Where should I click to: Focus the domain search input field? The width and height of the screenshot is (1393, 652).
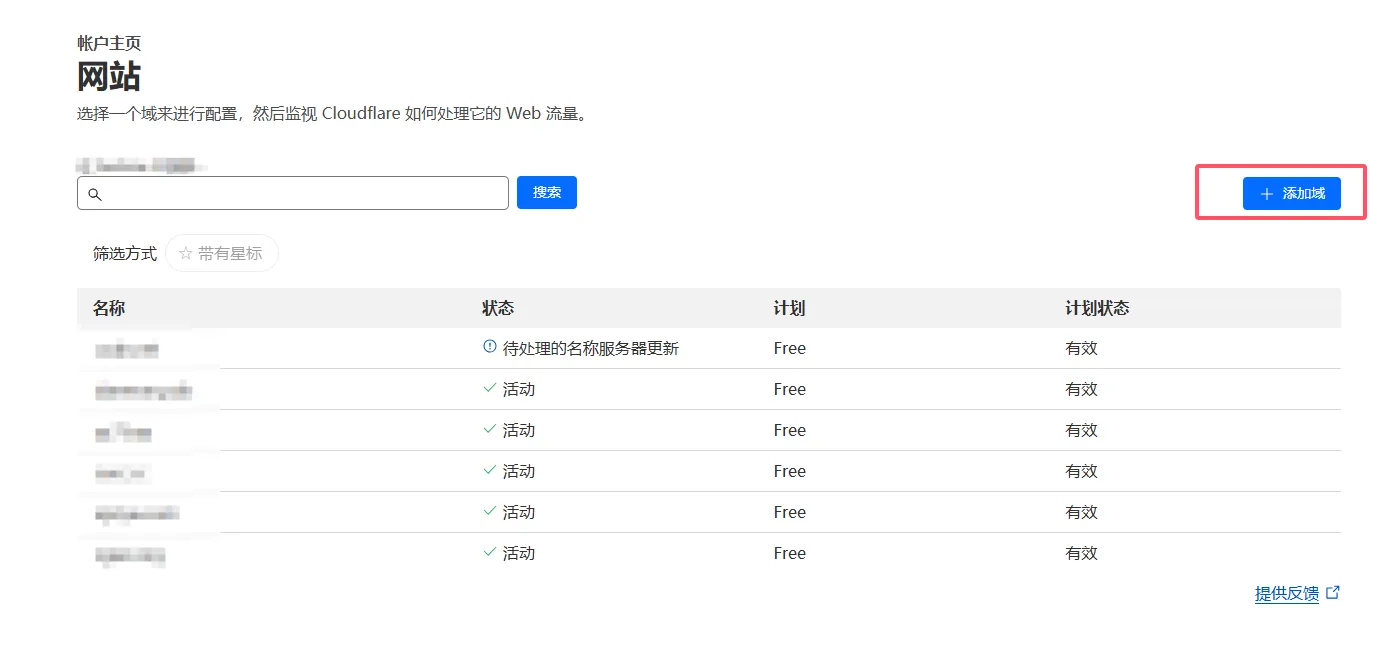(300, 194)
